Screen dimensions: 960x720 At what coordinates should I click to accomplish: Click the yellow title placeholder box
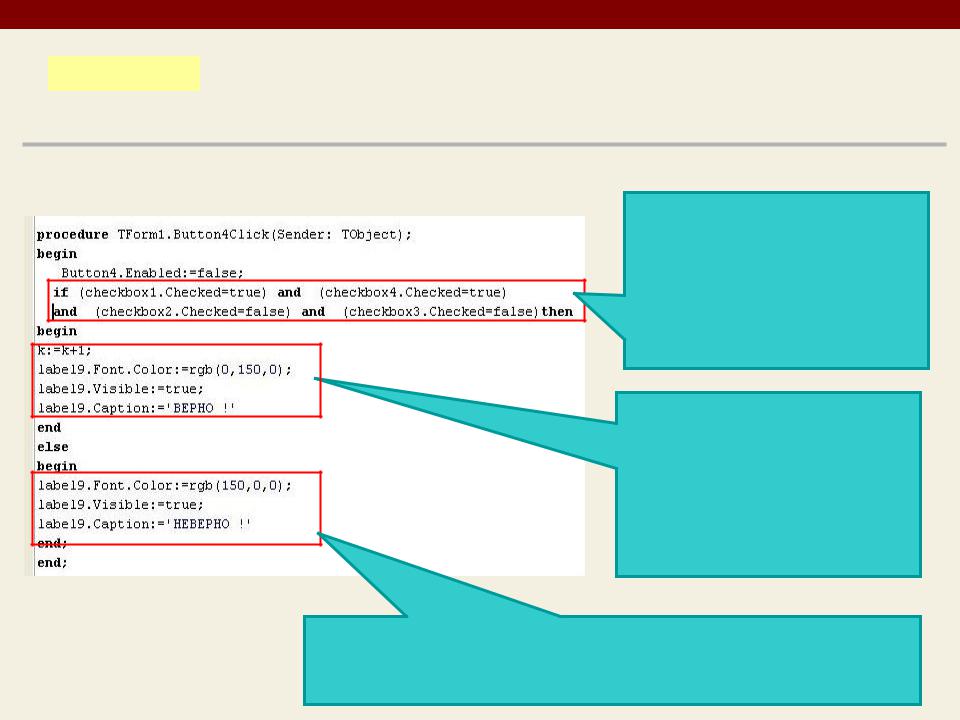124,73
